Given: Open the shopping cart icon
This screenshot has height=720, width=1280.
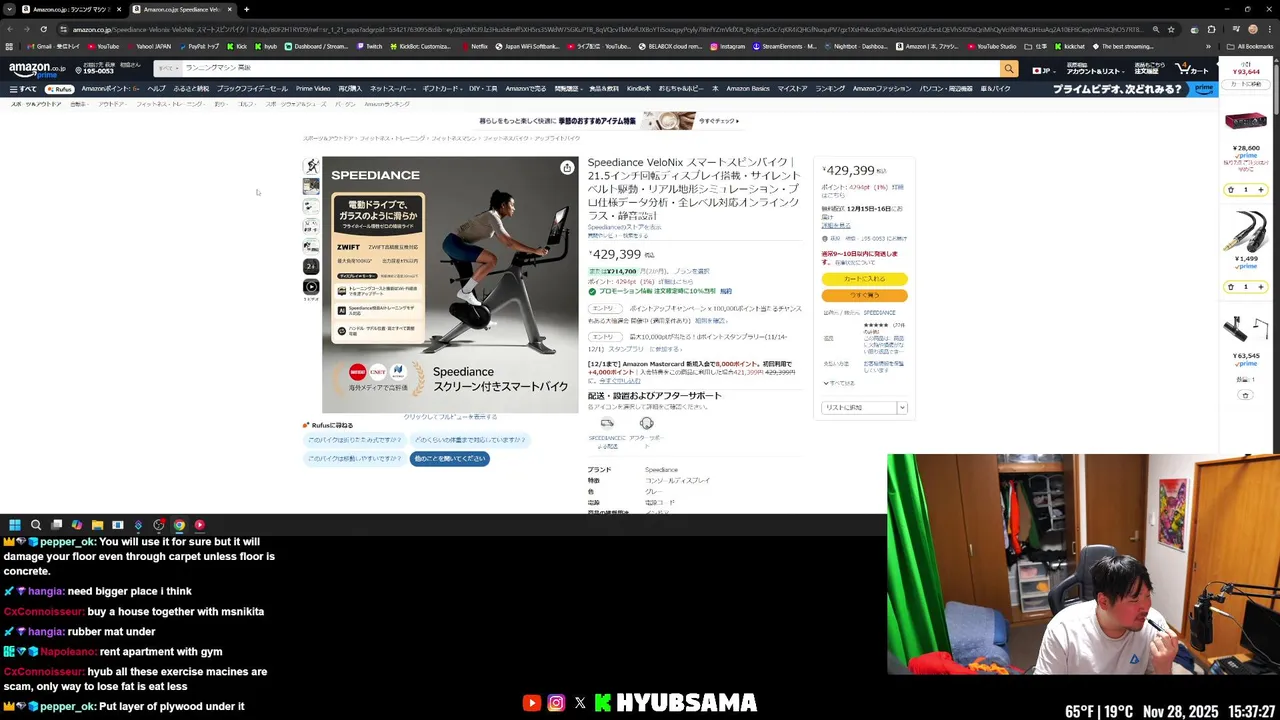Looking at the screenshot, I should (1193, 69).
